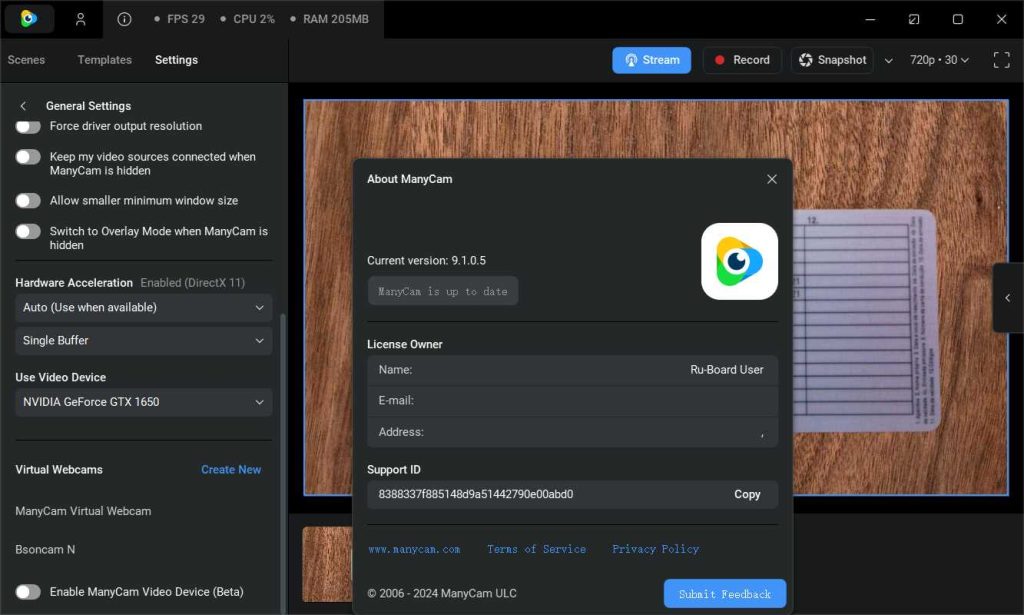
Task: Toggle Switch to Overlay Mode when hidden
Action: (x=28, y=231)
